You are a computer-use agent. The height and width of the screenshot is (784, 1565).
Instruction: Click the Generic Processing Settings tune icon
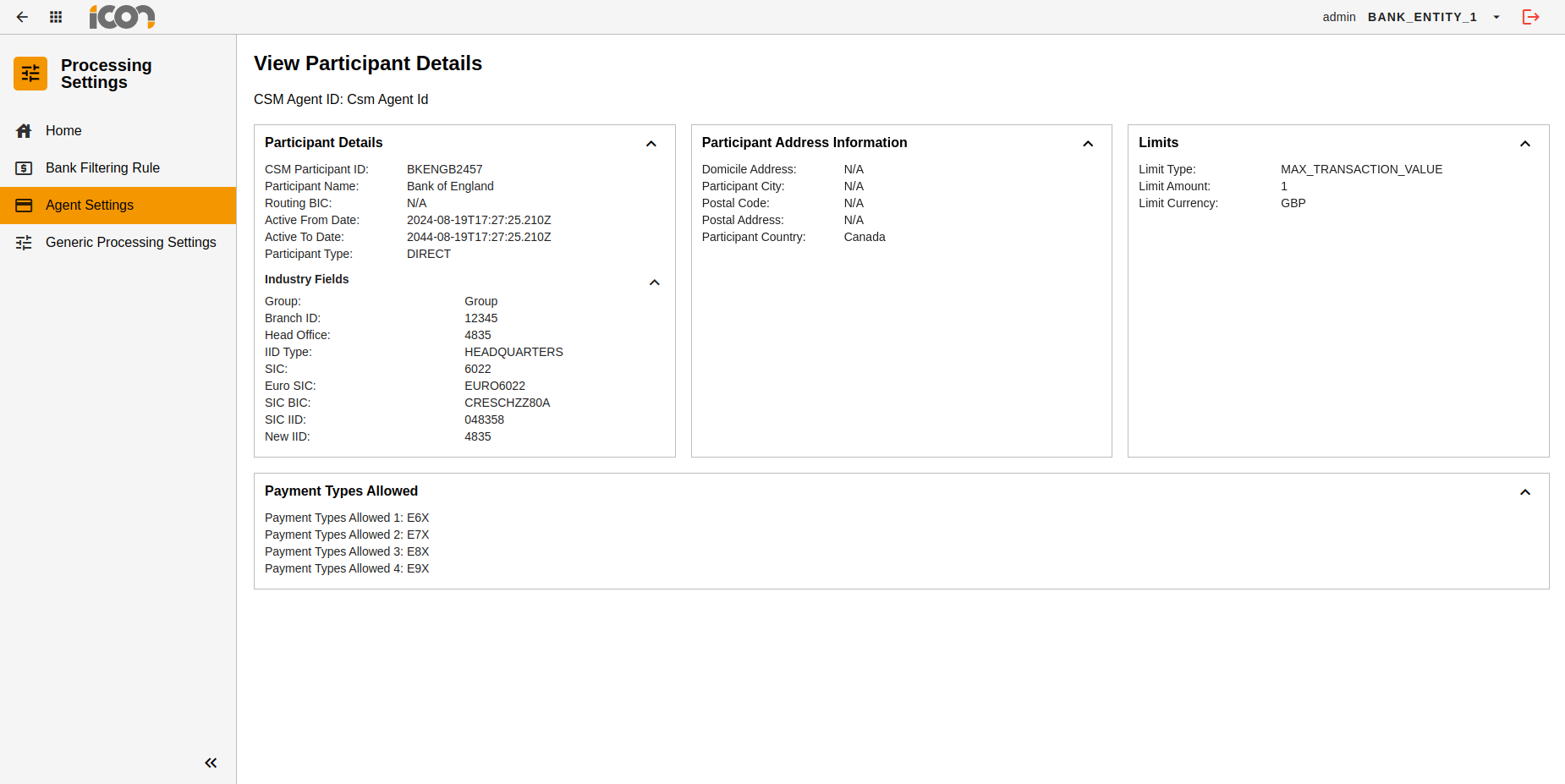tap(24, 243)
